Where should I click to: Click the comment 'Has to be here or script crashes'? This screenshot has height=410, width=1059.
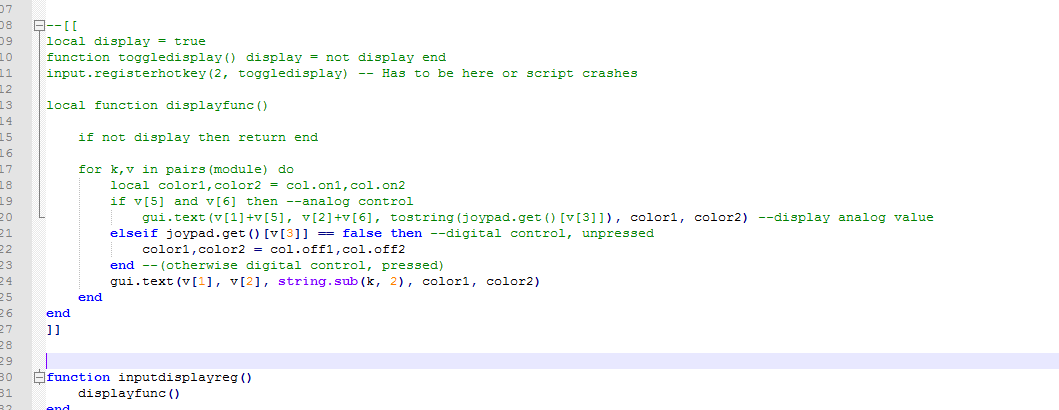point(510,74)
